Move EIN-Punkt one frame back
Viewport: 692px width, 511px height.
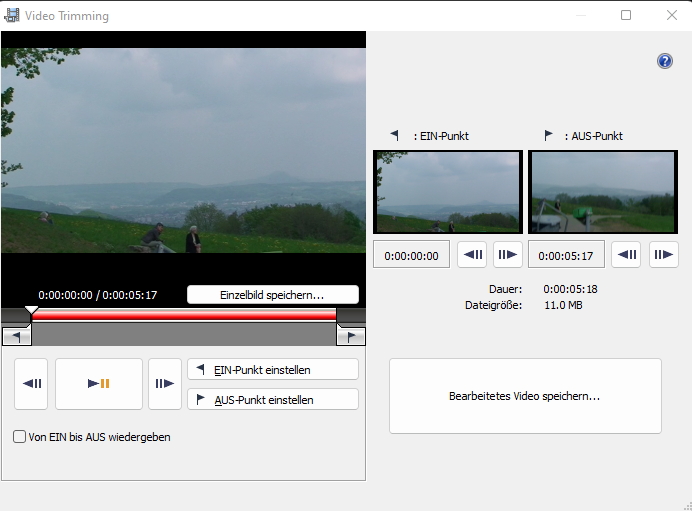coord(472,254)
